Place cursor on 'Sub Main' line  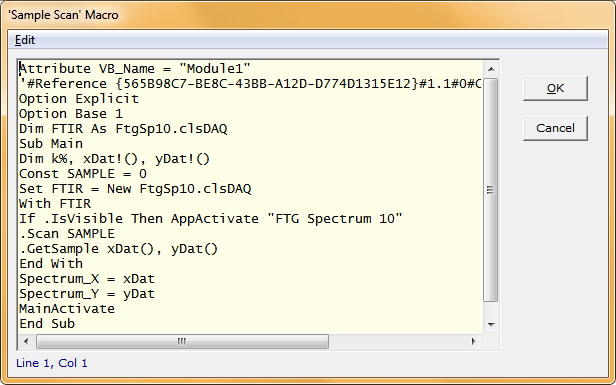pyautogui.click(x=51, y=144)
